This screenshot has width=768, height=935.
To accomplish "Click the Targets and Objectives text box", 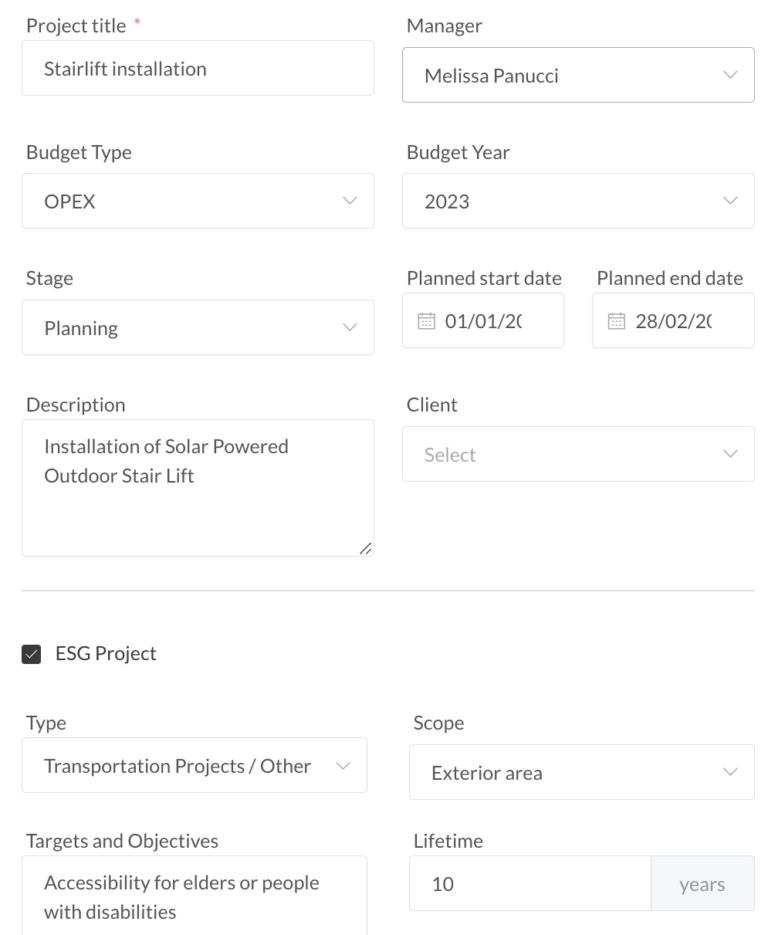I will (194, 896).
